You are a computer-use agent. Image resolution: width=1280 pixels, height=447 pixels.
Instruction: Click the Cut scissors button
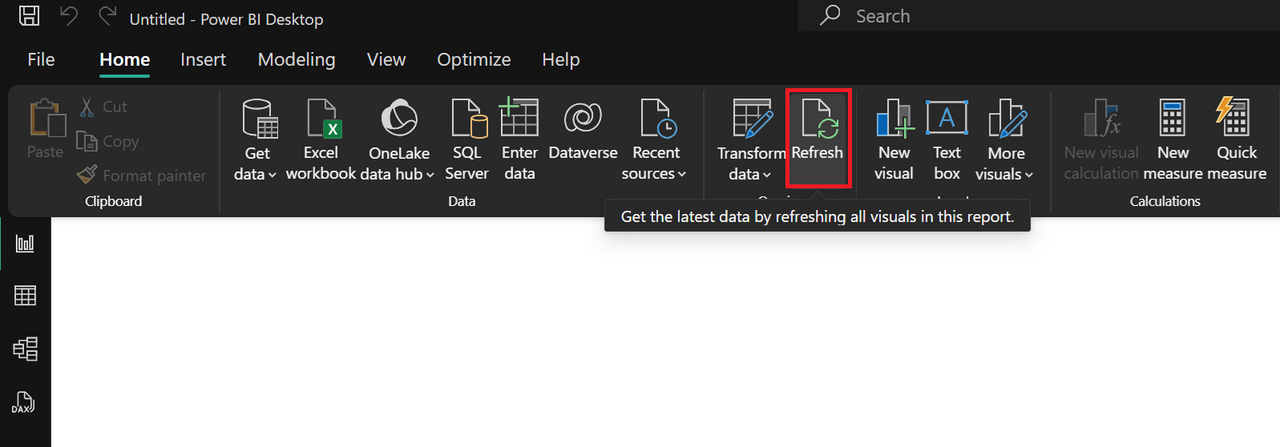pyautogui.click(x=103, y=107)
